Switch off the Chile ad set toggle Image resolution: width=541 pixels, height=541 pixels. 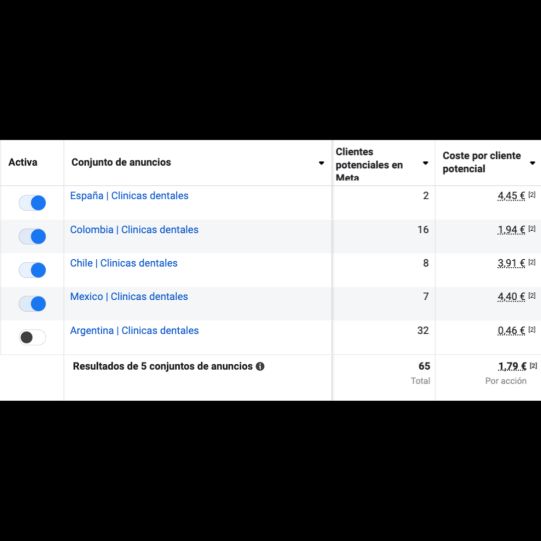(x=32, y=270)
